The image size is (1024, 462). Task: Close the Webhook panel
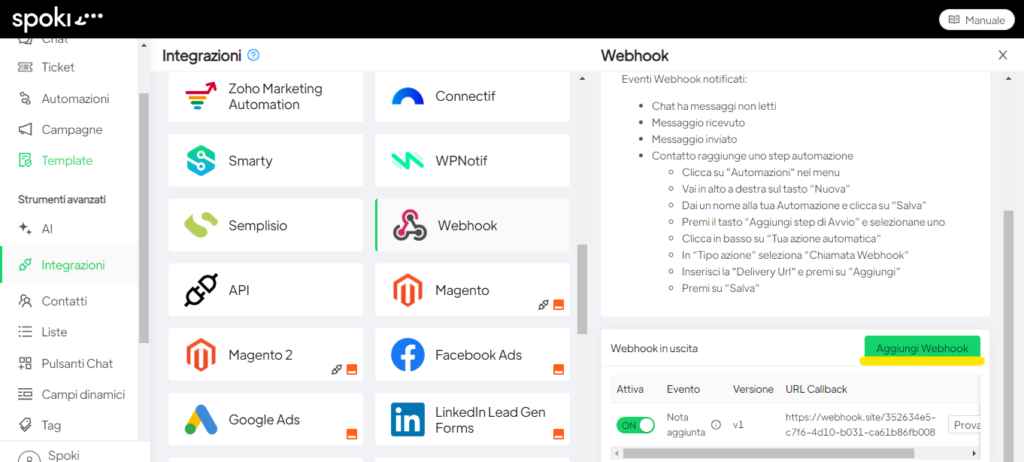coord(1003,56)
